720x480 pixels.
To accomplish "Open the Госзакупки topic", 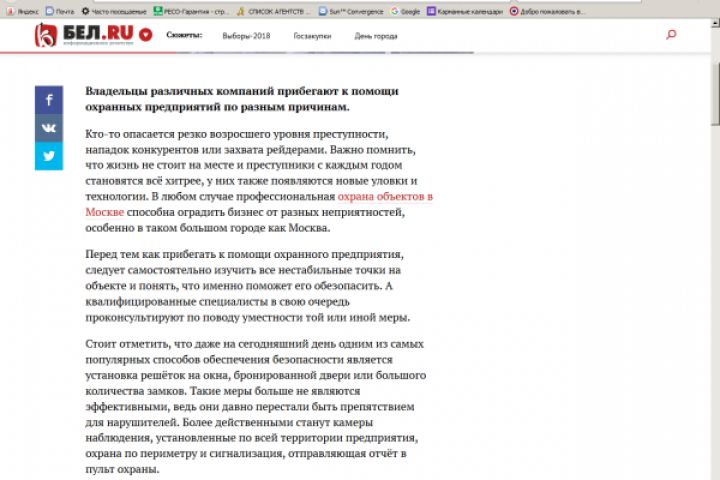I will point(312,36).
